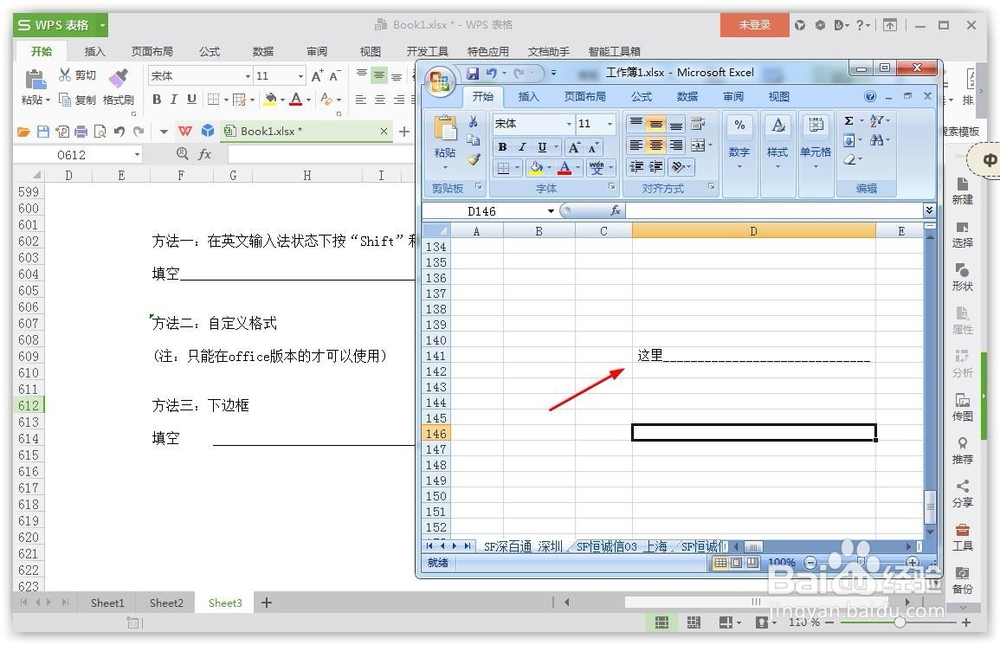Screen dimensions: 1000x645
Task: Apply fill color using the paint bucket icon
Action: (536, 166)
